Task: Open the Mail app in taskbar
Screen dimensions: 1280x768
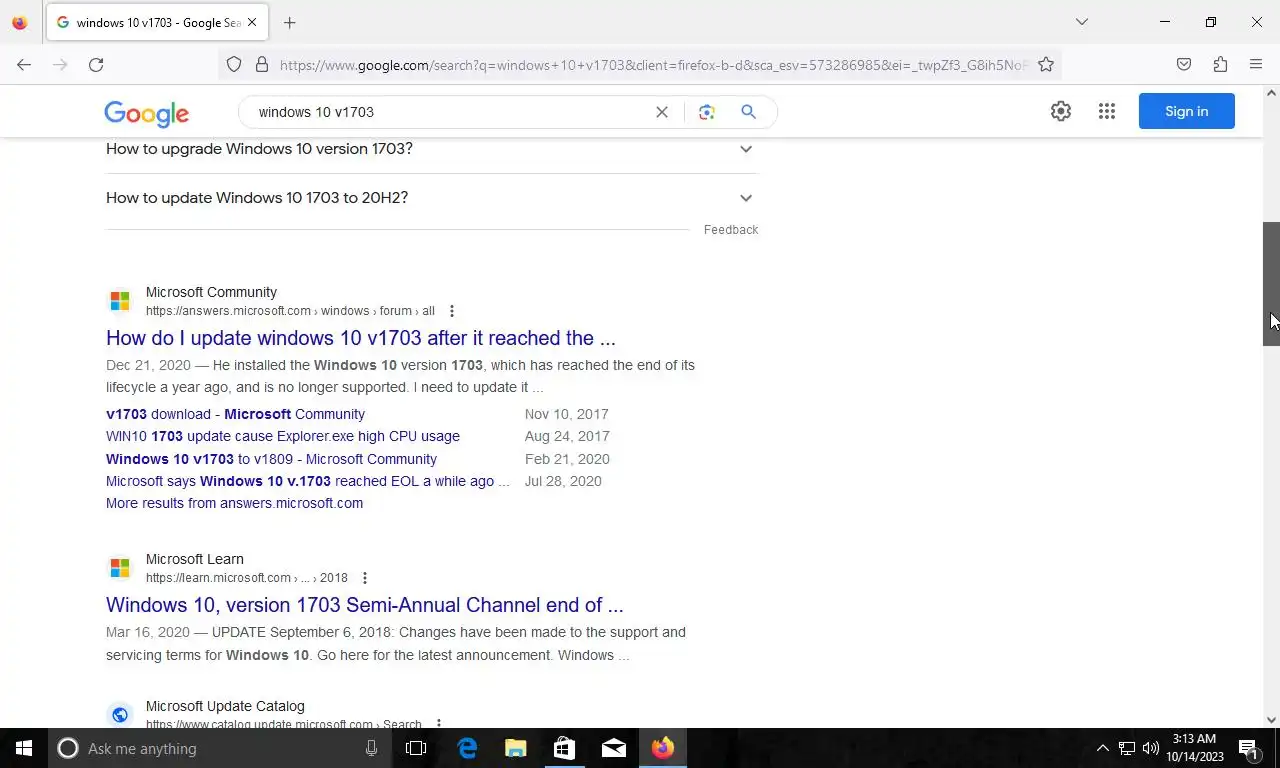Action: tap(614, 748)
